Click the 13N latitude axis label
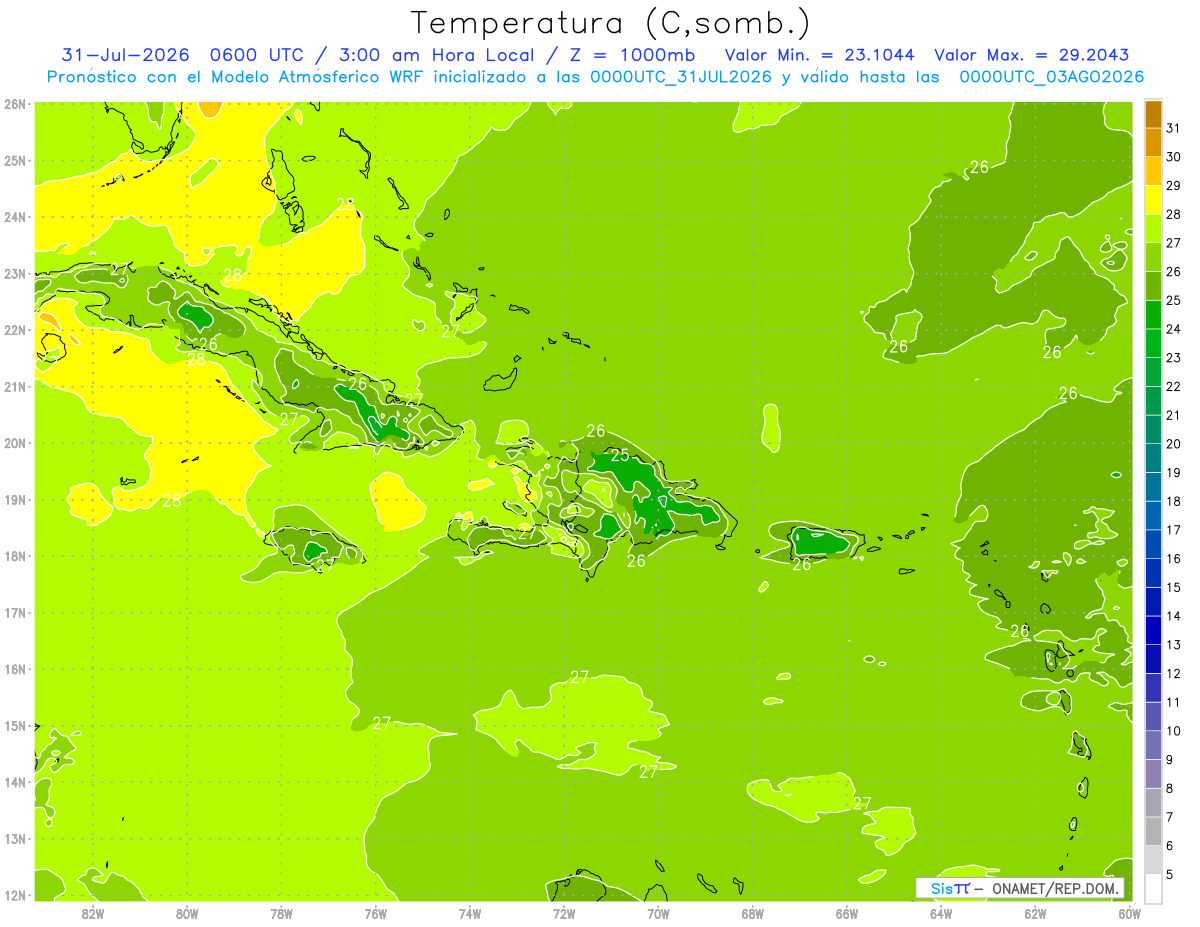The height and width of the screenshot is (927, 1200). [15, 839]
